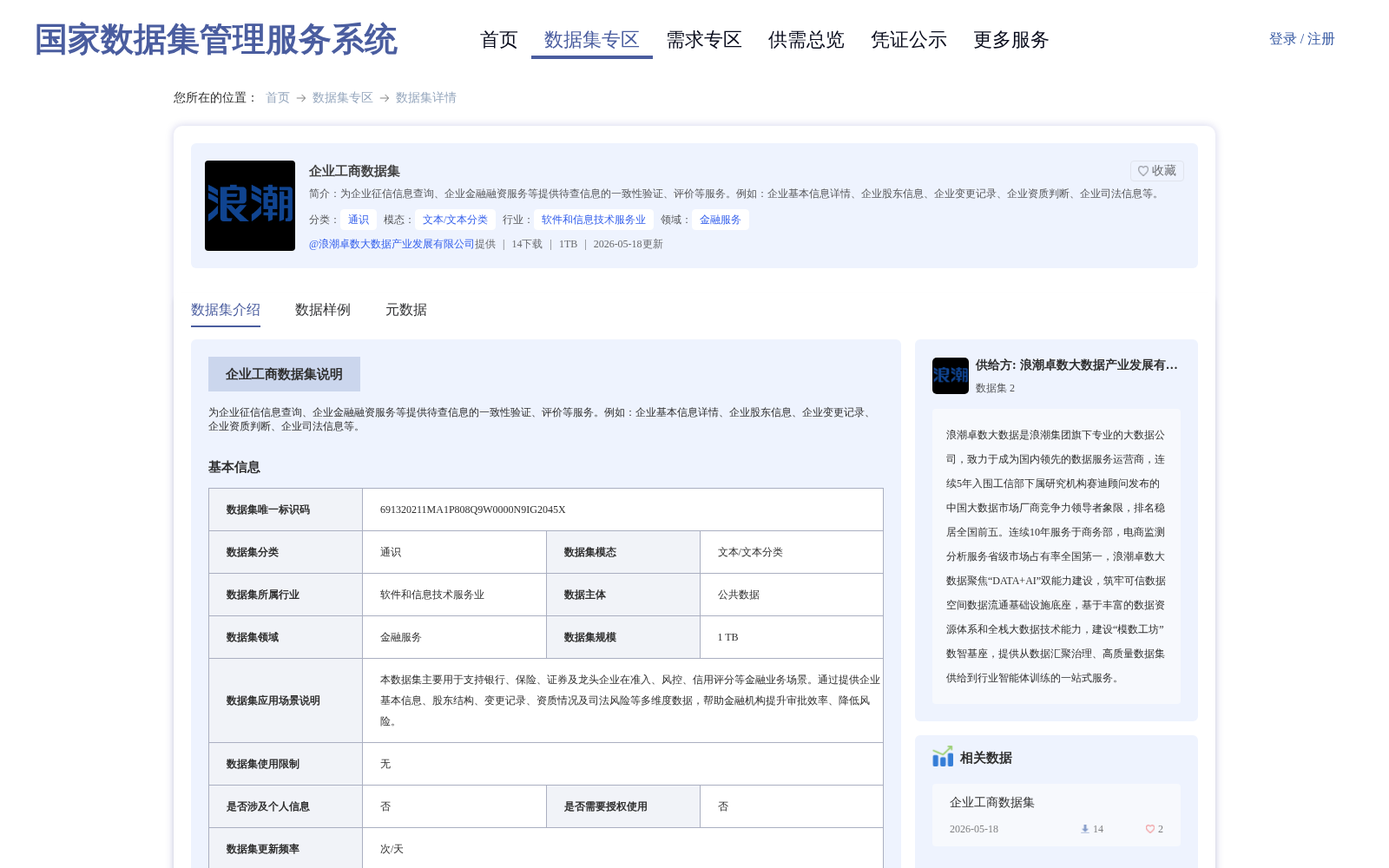Click the 数据集所属行业 table label
The height and width of the screenshot is (868, 1389).
[263, 595]
